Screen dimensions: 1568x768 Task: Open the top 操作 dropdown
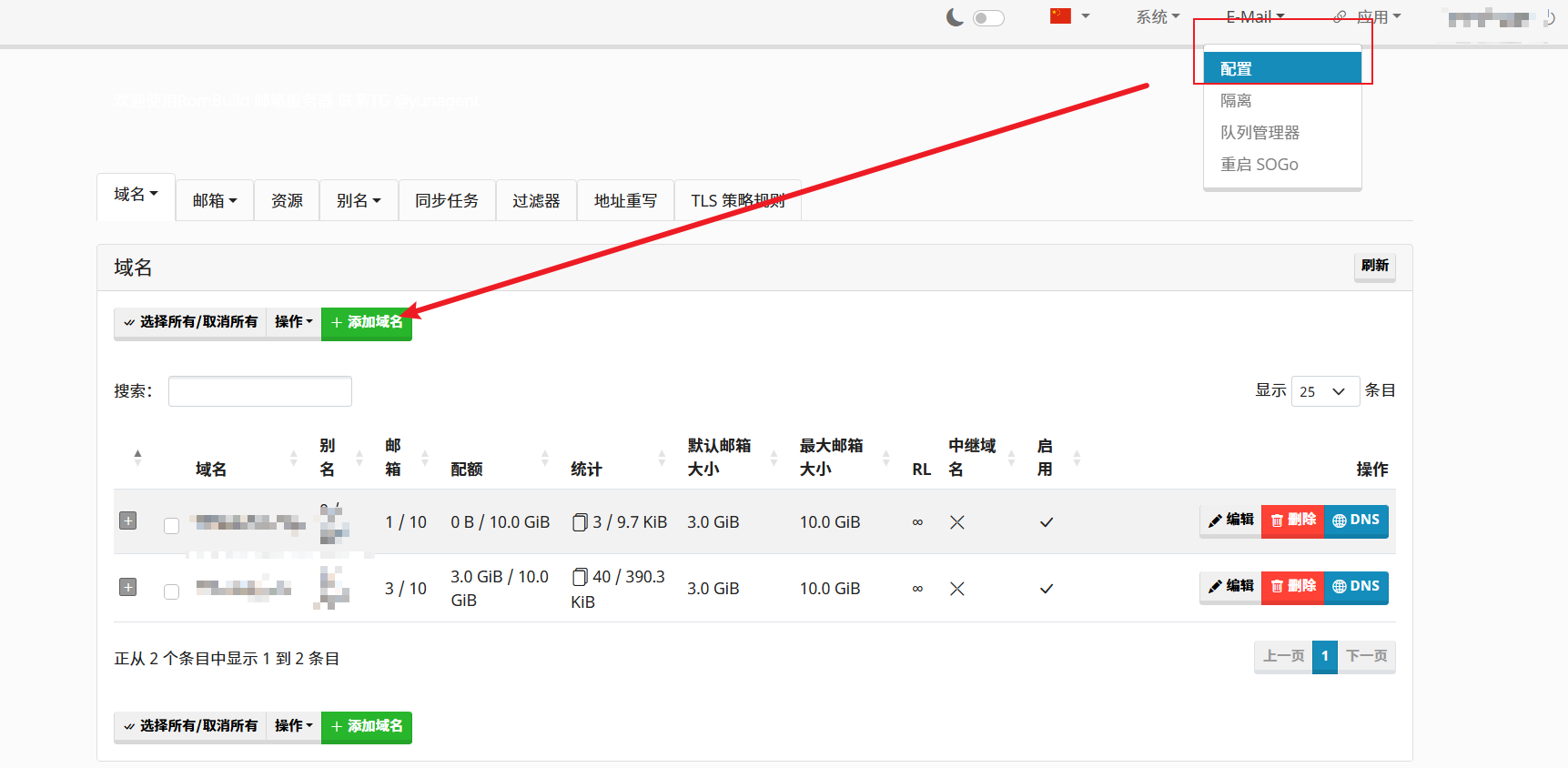click(x=293, y=322)
